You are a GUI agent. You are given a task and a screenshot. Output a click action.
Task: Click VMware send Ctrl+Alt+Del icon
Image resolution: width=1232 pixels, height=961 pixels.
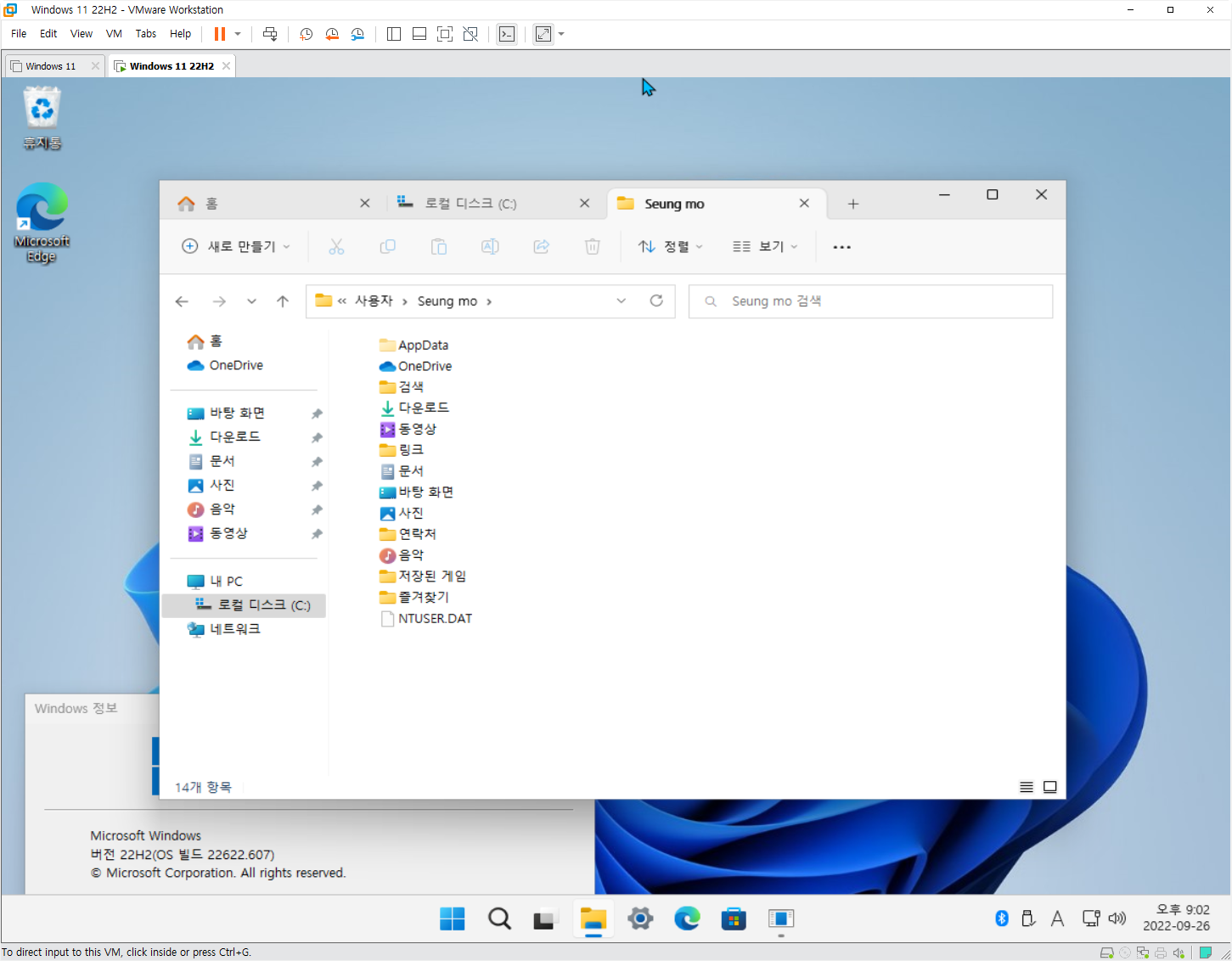pyautogui.click(x=270, y=34)
